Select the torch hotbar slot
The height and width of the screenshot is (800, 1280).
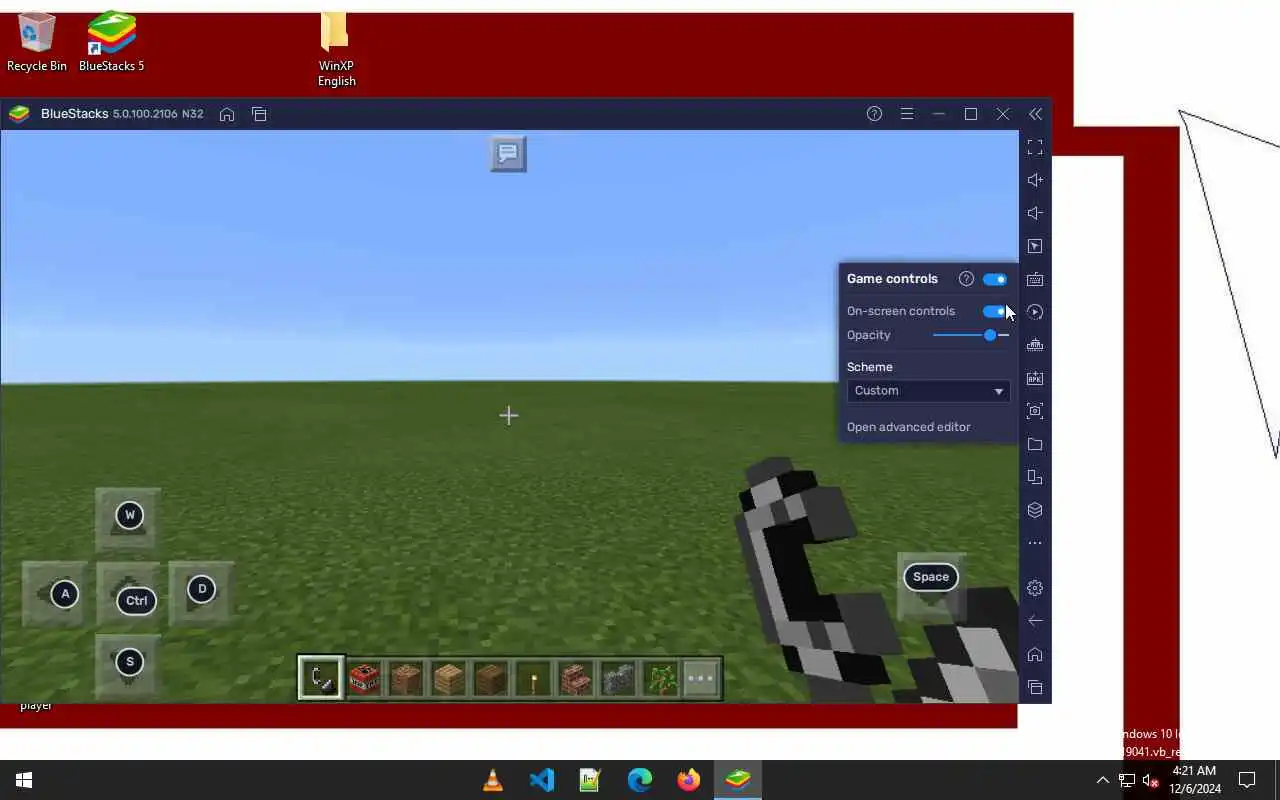point(533,679)
